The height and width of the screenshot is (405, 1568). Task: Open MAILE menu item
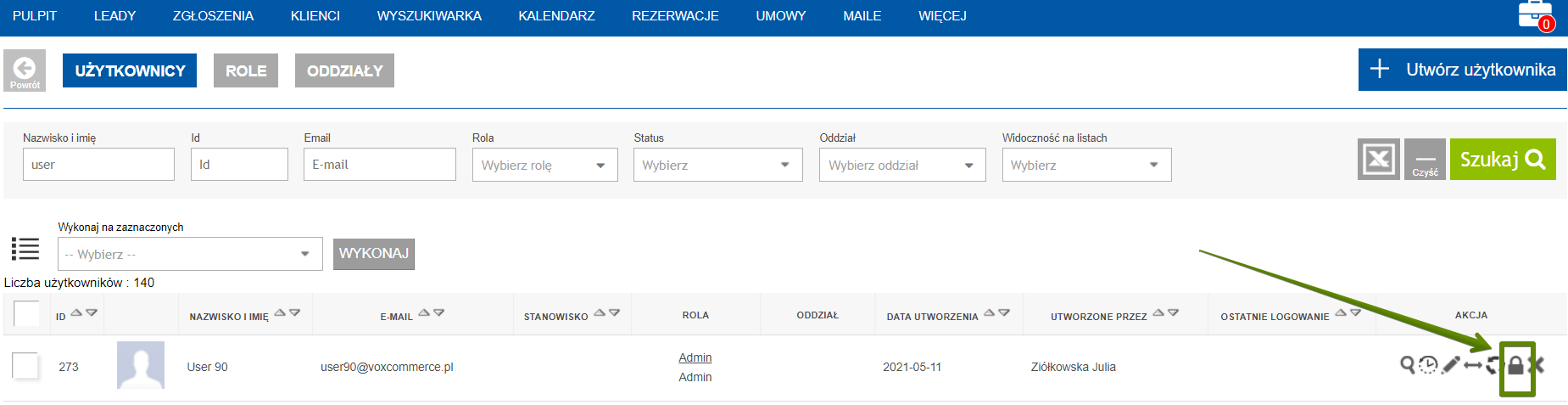point(862,16)
